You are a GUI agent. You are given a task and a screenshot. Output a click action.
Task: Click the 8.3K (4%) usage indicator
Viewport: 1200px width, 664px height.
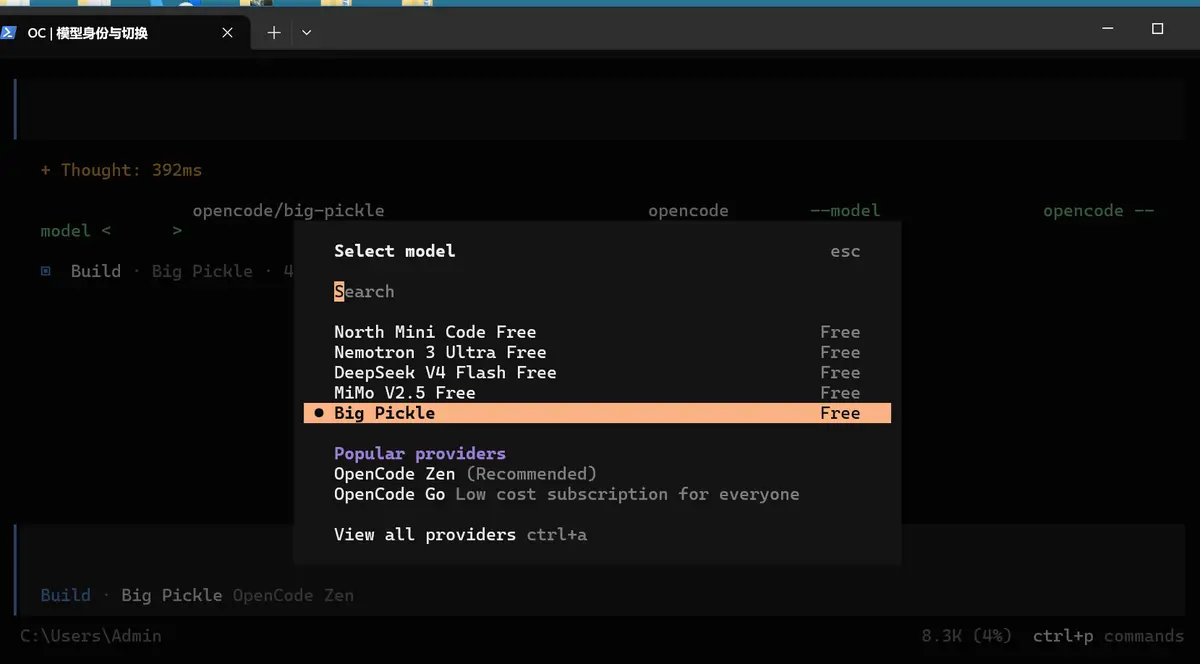coord(967,636)
